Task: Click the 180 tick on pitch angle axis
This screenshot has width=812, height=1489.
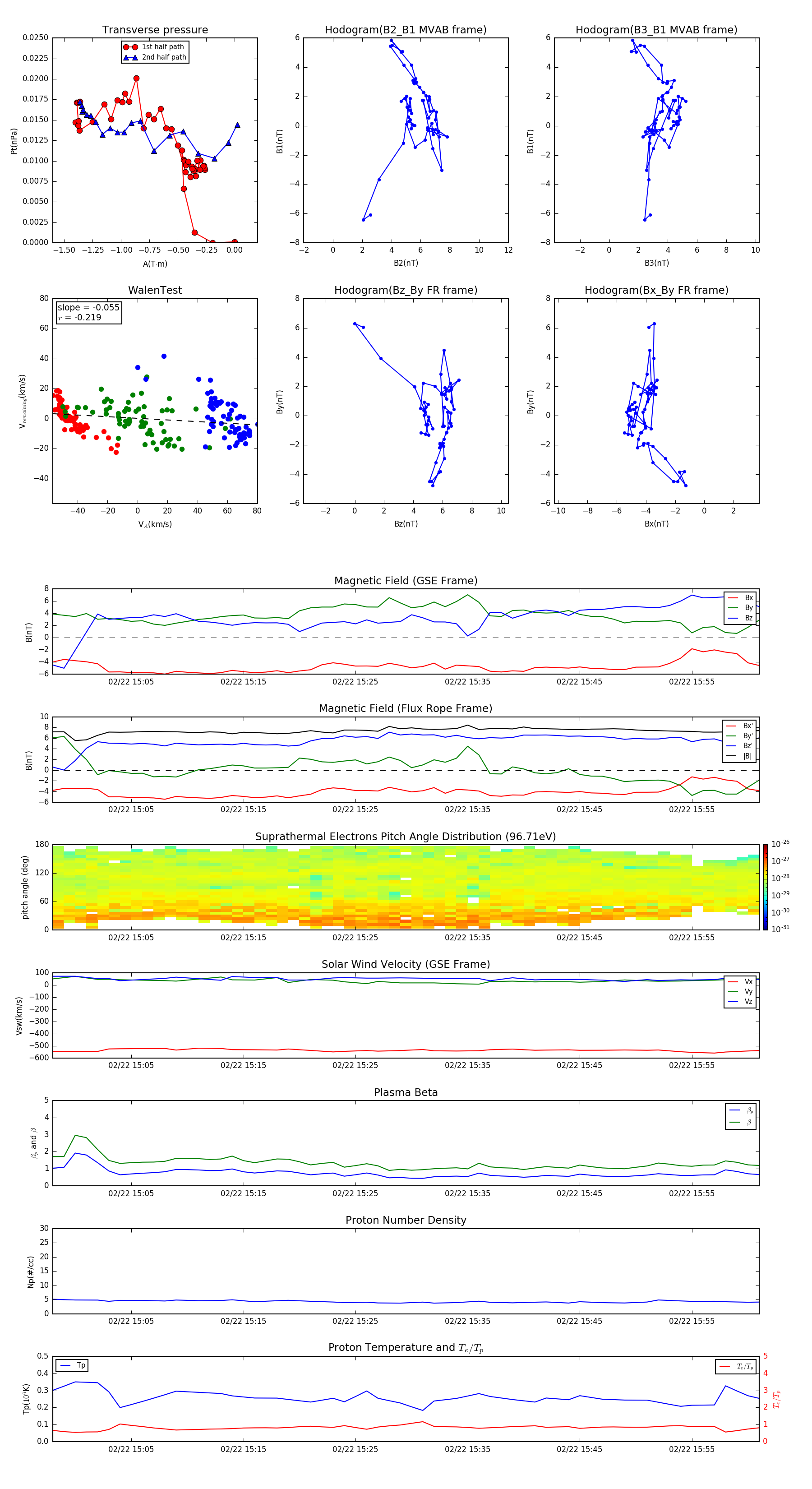Action: (x=42, y=845)
